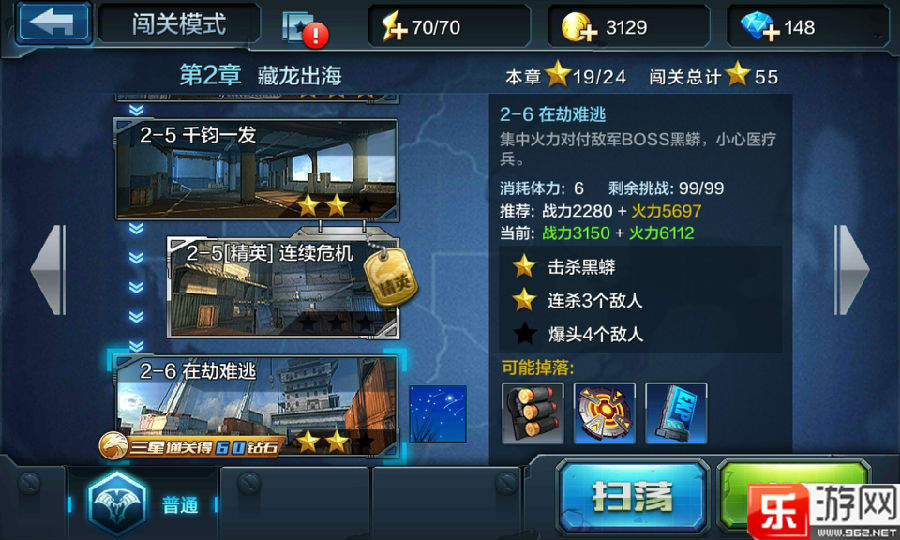Image resolution: width=900 pixels, height=540 pixels.
Task: Open the 精英 gold dog tag badge
Action: click(x=390, y=277)
